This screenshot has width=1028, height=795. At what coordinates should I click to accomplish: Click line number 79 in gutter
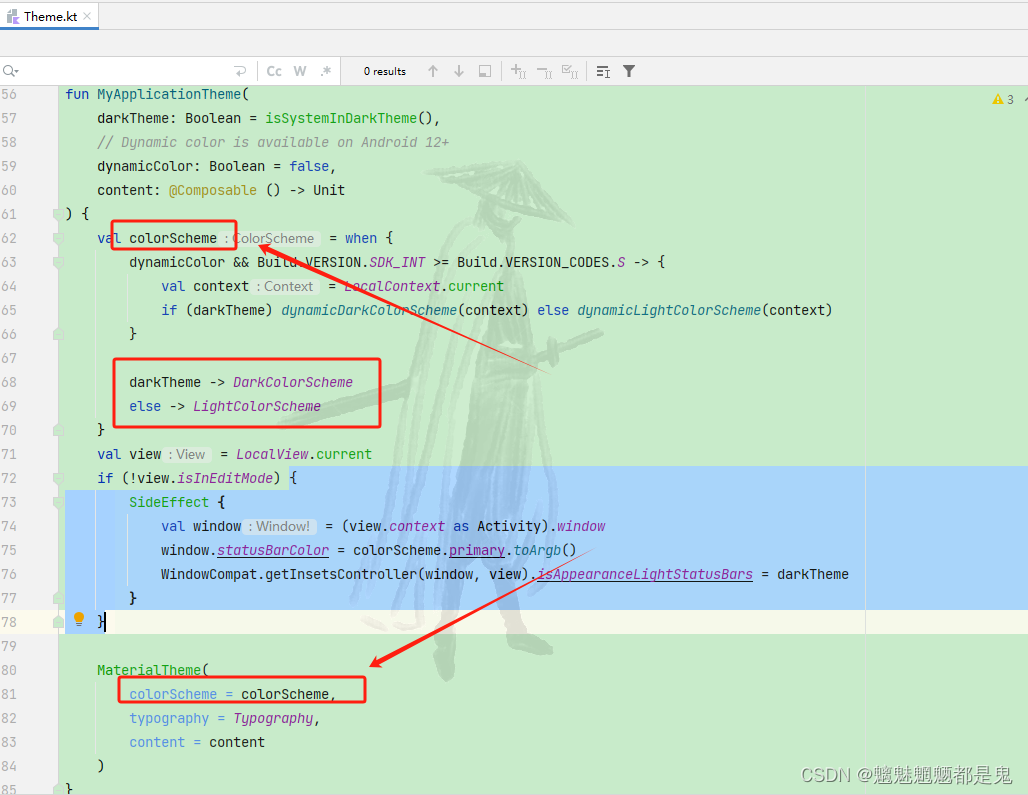click(9, 646)
